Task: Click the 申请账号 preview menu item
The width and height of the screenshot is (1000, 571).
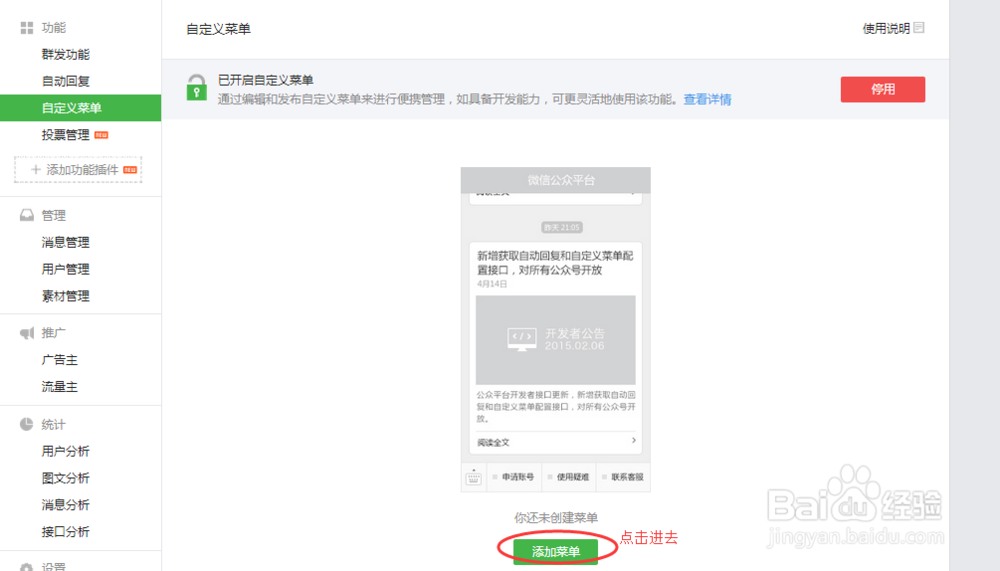Action: [x=514, y=477]
